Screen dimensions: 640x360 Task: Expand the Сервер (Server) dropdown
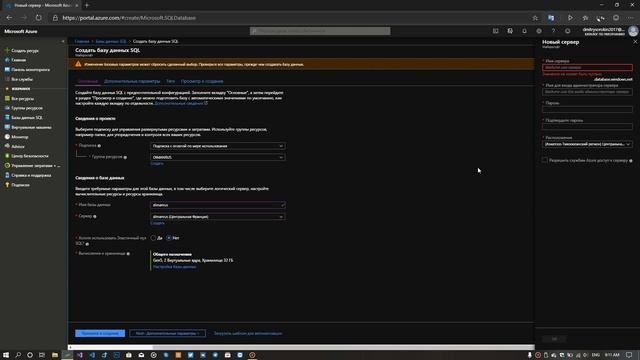[x=218, y=217]
